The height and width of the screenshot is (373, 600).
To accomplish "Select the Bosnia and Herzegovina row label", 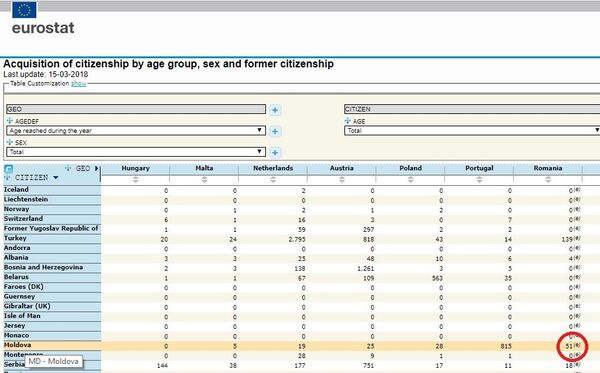I will coord(43,267).
